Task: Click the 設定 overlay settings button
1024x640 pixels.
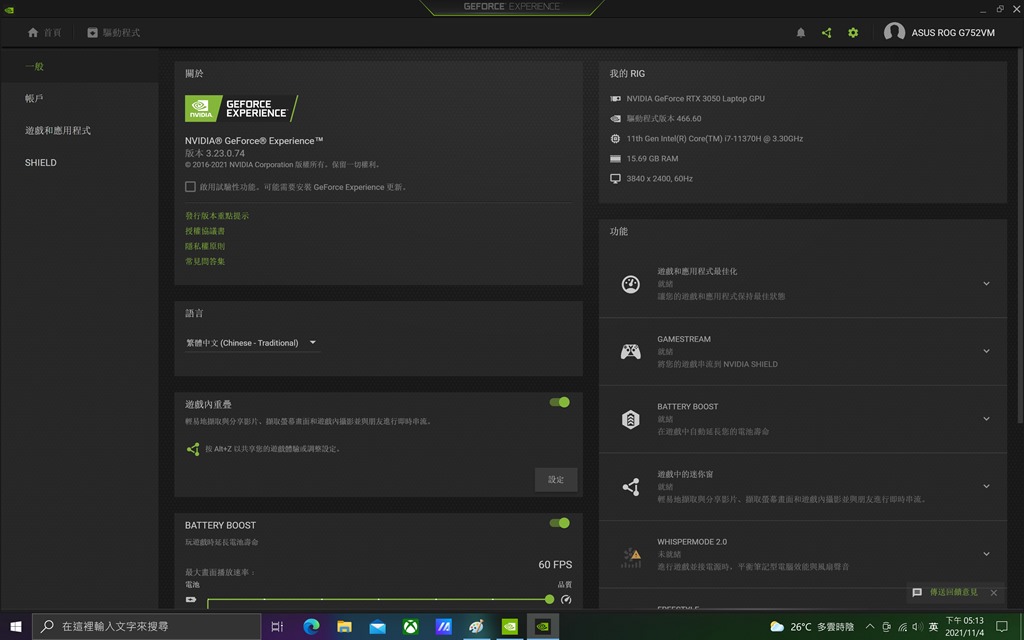Action: tap(556, 480)
